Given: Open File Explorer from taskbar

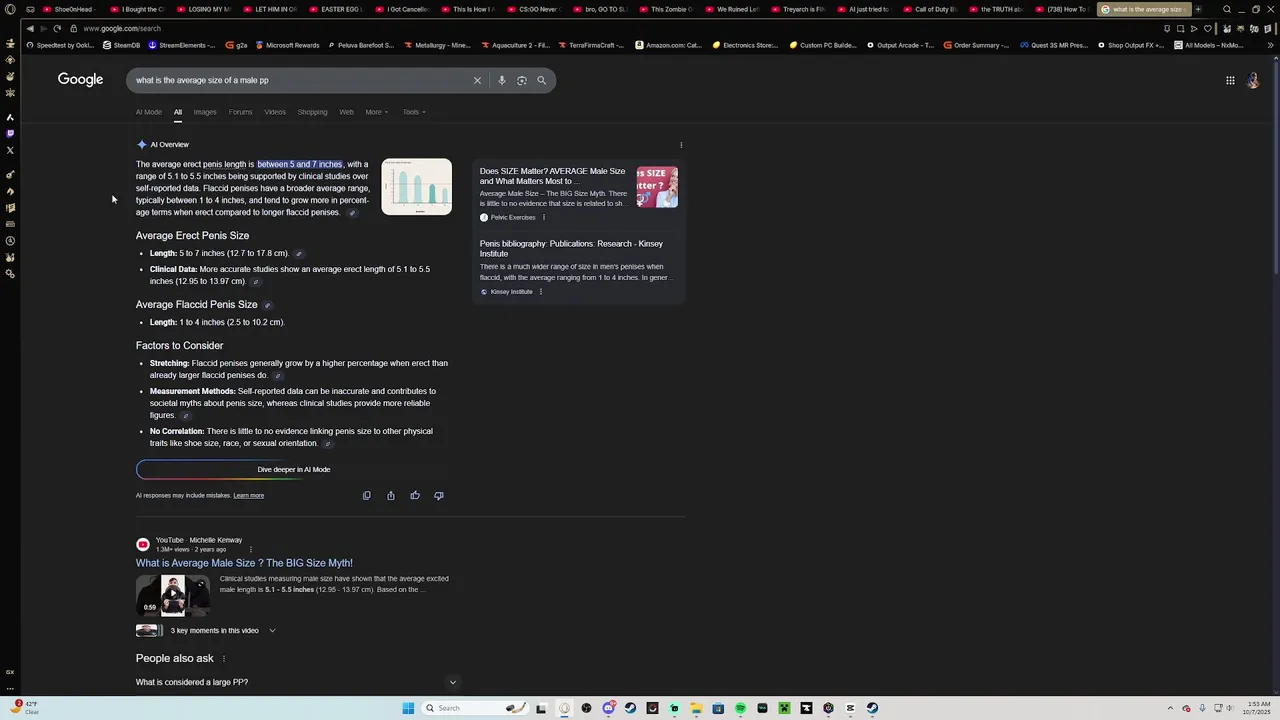Looking at the screenshot, I should click(x=696, y=708).
